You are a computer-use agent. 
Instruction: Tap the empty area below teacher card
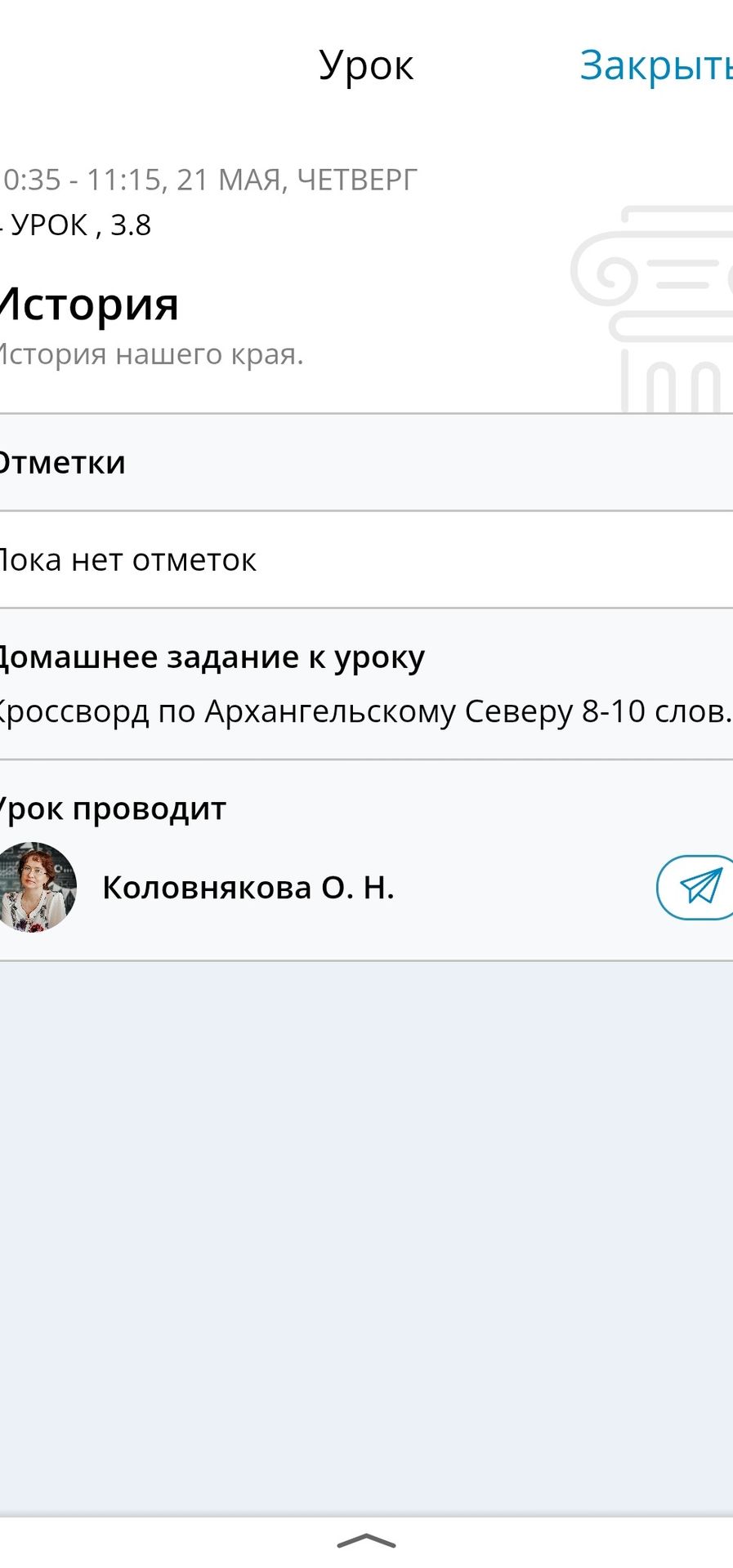pyautogui.click(x=366, y=1237)
